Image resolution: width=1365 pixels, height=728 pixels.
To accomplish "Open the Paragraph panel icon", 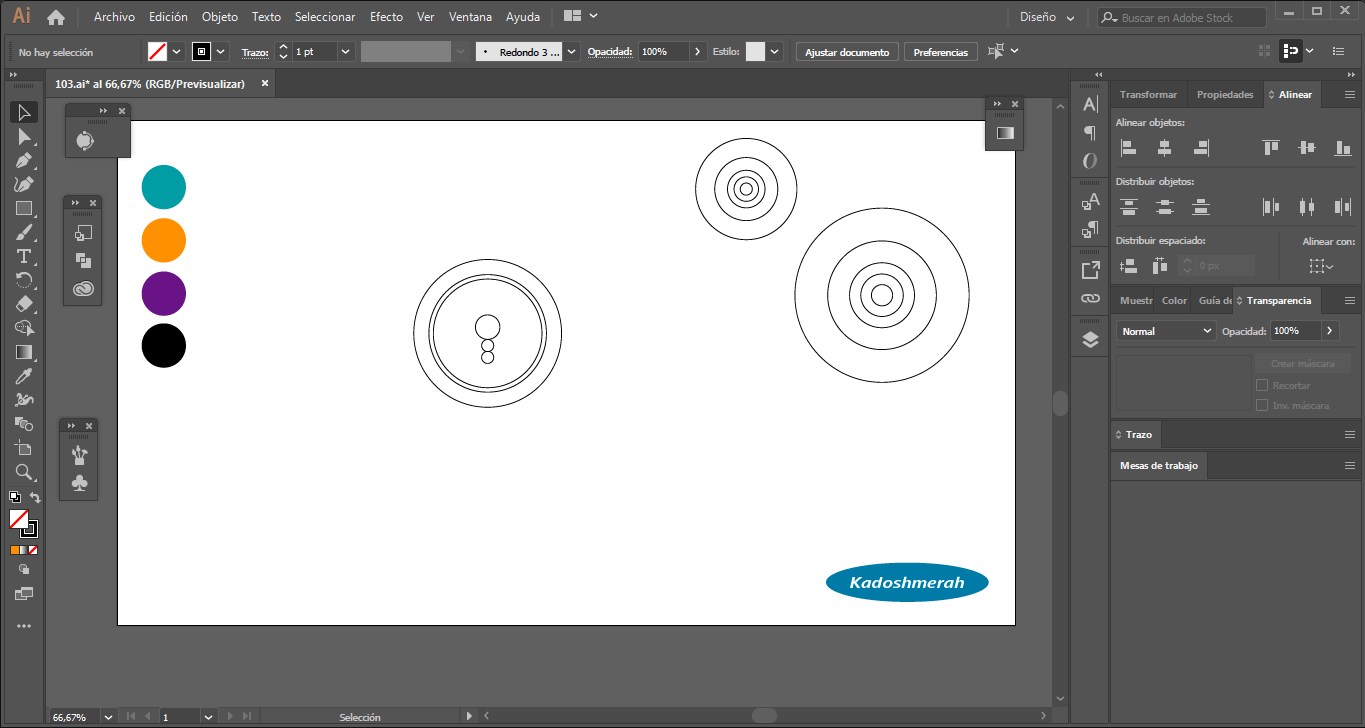I will (x=1090, y=132).
